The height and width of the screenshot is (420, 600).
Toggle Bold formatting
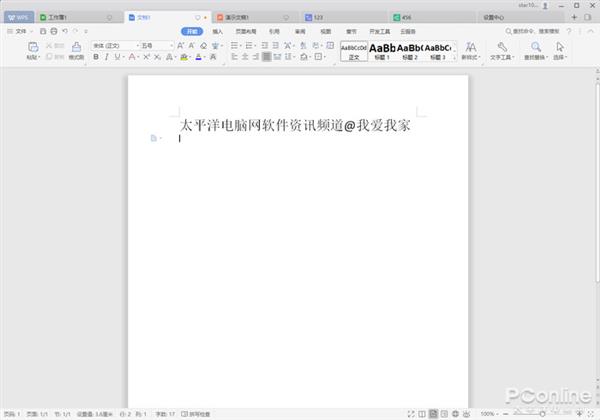coord(96,57)
